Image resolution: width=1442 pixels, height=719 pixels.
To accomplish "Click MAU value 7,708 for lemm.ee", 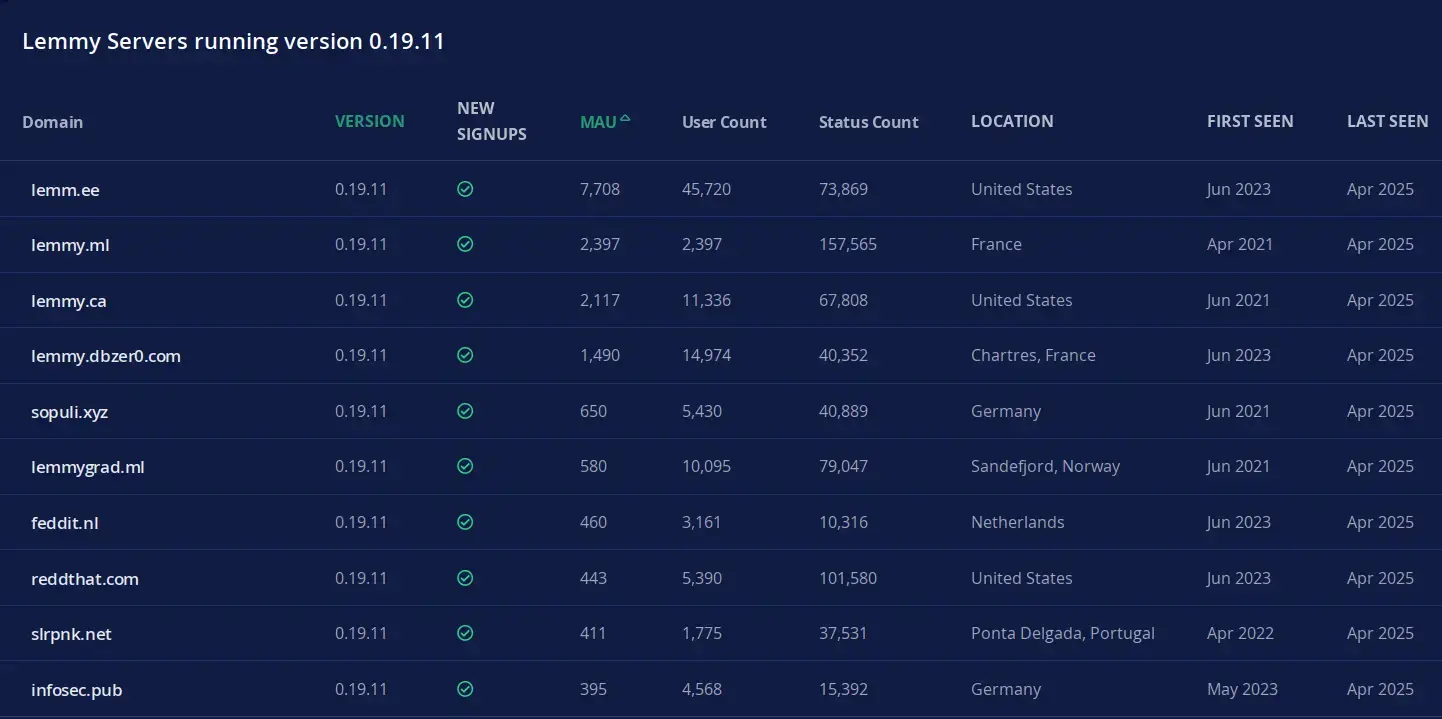I will (600, 189).
